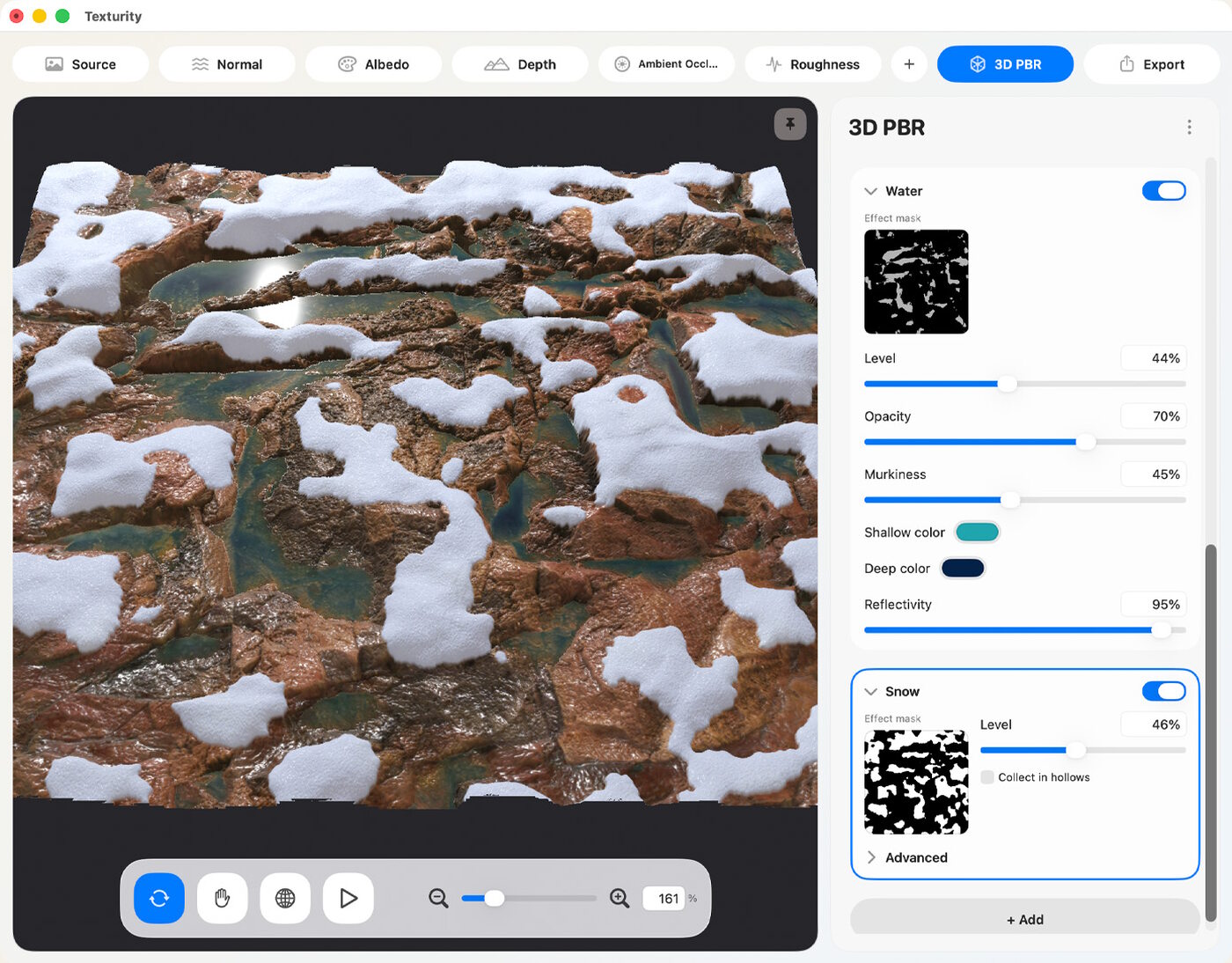The height and width of the screenshot is (963, 1232).
Task: Open the Snow effect mask thumbnail
Action: click(916, 782)
